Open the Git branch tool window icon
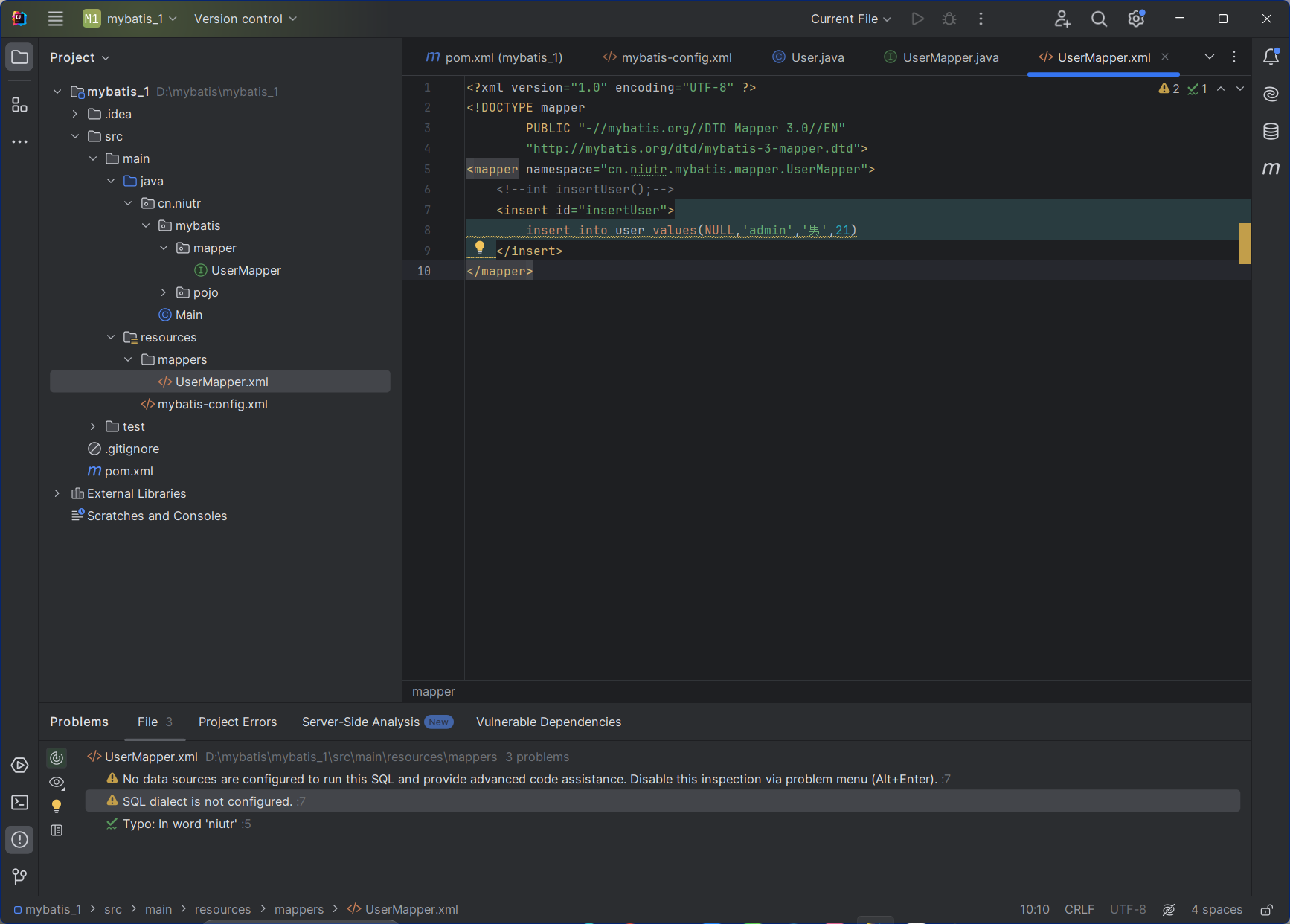The height and width of the screenshot is (924, 1290). click(x=19, y=876)
